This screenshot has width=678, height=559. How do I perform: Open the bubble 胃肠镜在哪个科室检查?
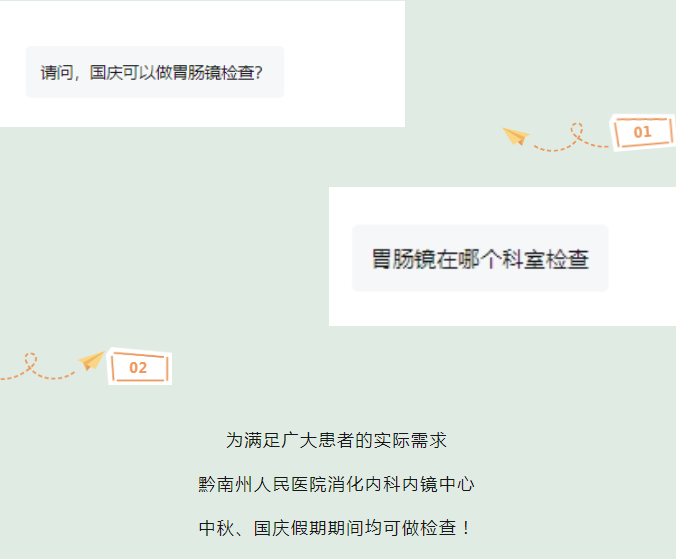(x=480, y=258)
